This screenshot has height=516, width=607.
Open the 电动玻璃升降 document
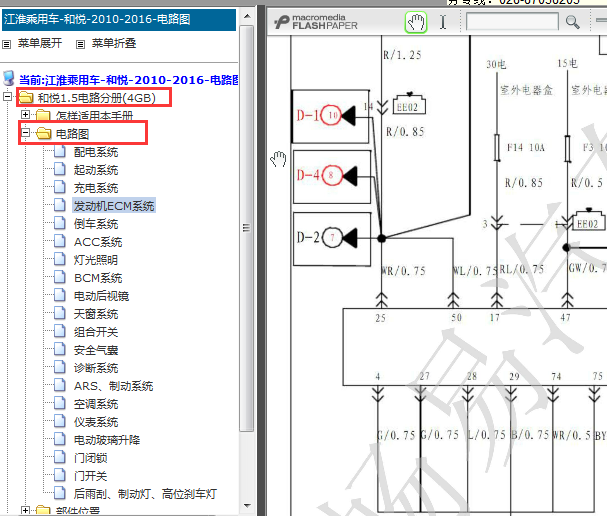(x=107, y=440)
